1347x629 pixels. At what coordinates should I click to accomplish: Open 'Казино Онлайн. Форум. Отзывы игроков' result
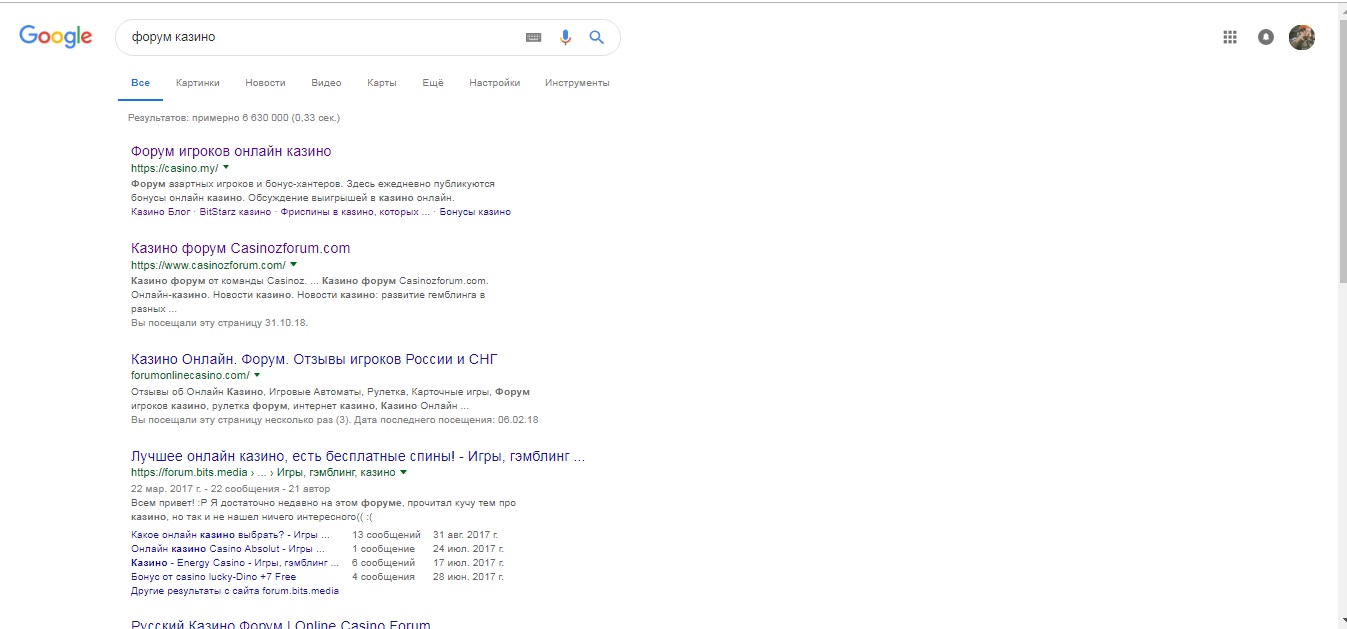click(314, 359)
